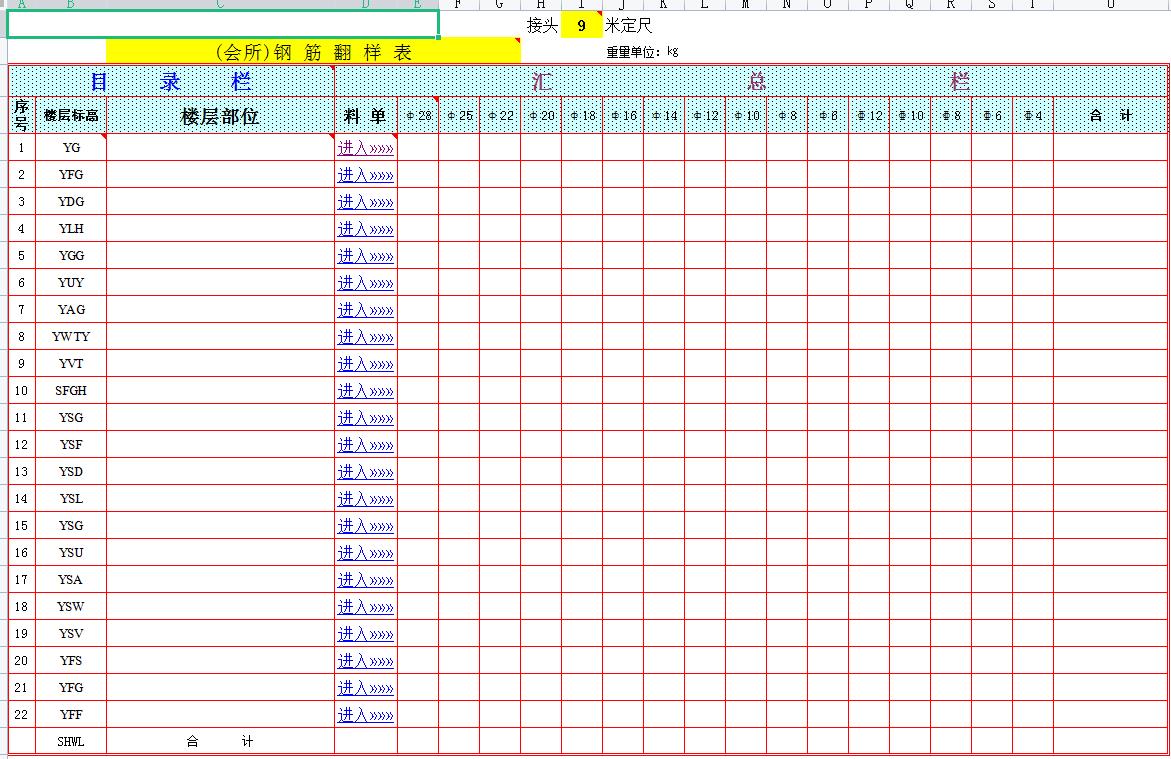Open the 进入 link for YDG row
1171x759 pixels.
[365, 202]
